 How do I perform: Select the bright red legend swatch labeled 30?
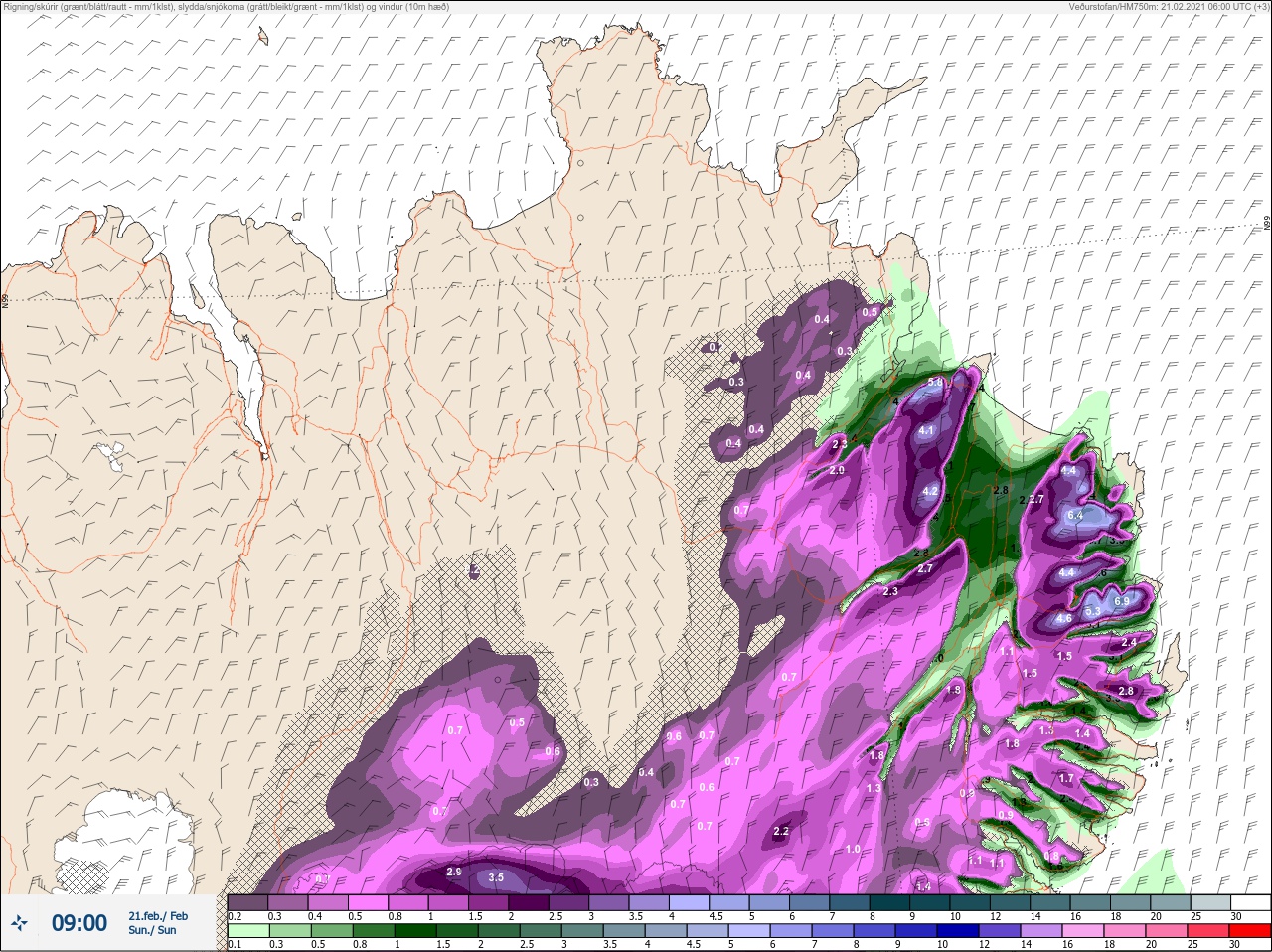click(x=1251, y=931)
